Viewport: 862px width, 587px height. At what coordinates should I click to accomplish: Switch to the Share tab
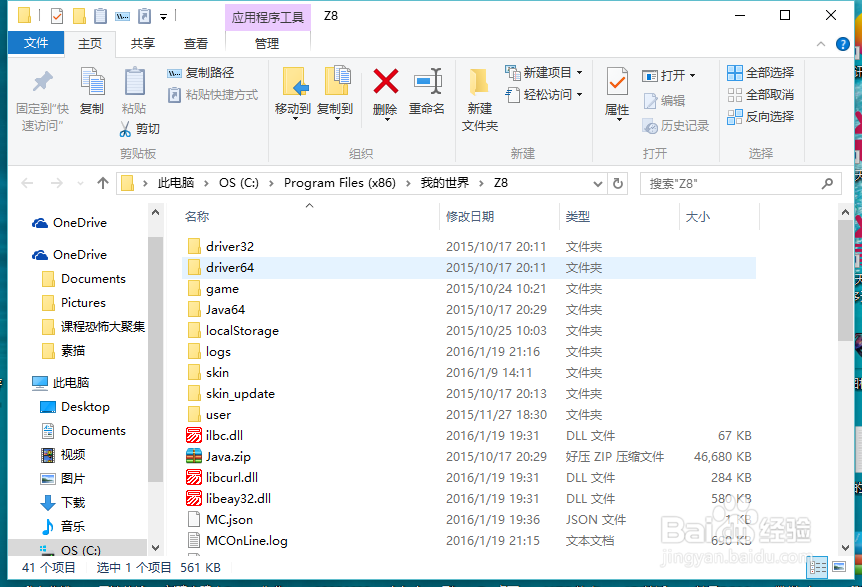pos(142,43)
